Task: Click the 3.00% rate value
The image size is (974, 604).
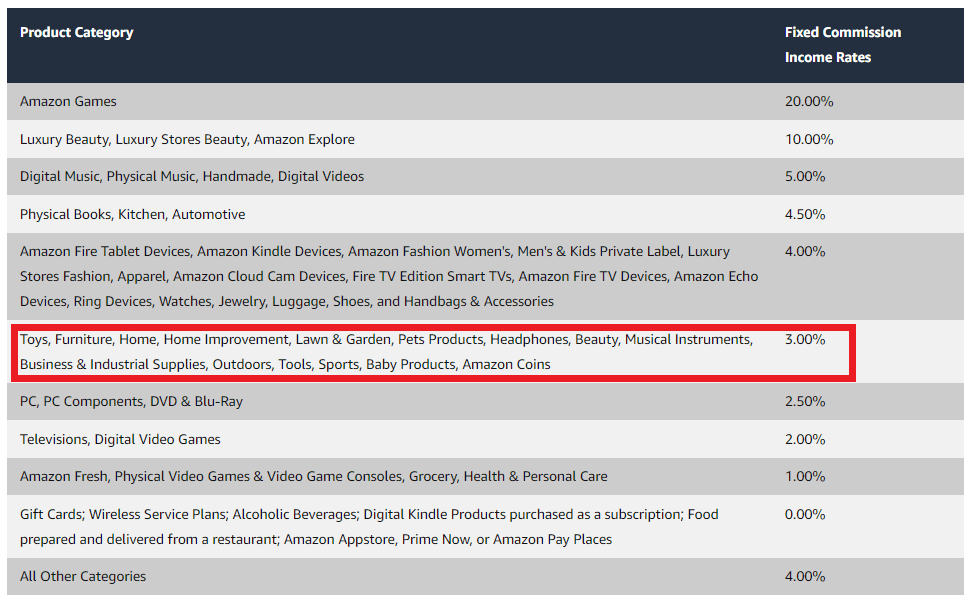Action: click(805, 339)
